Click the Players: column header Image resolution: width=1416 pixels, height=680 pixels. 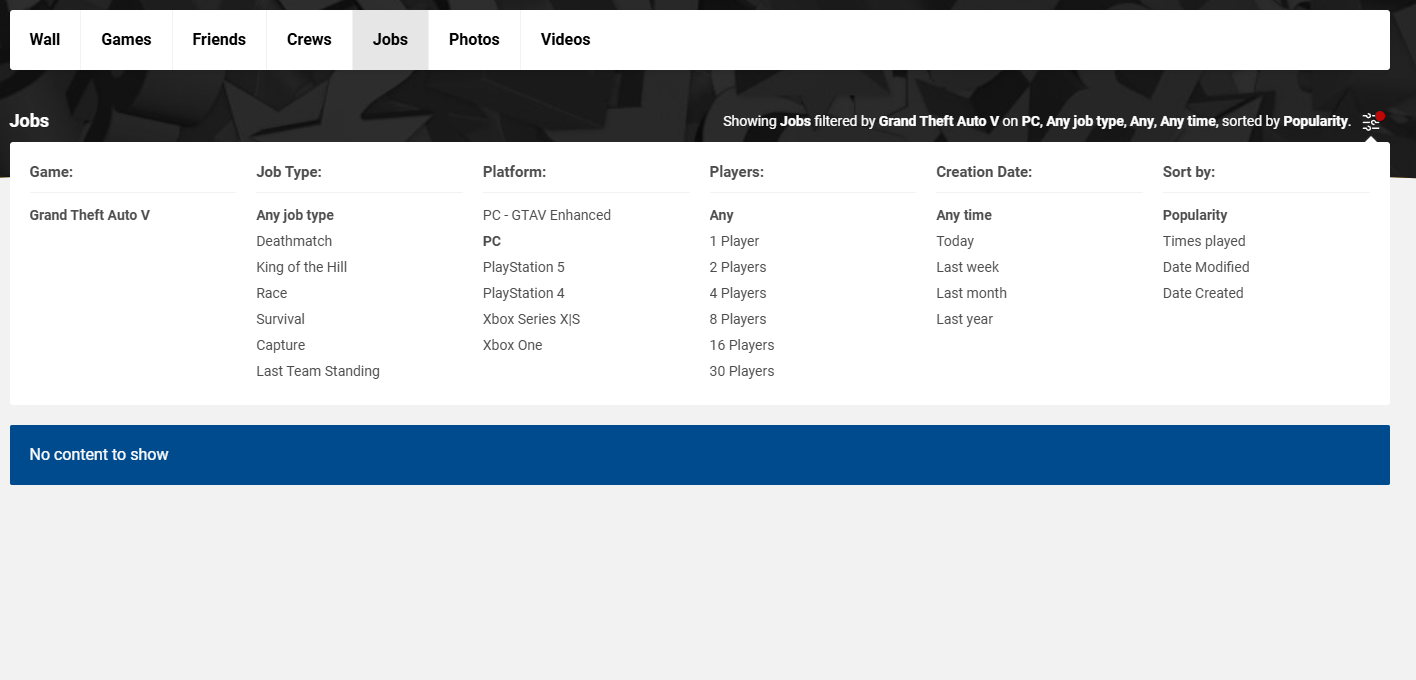click(x=737, y=172)
